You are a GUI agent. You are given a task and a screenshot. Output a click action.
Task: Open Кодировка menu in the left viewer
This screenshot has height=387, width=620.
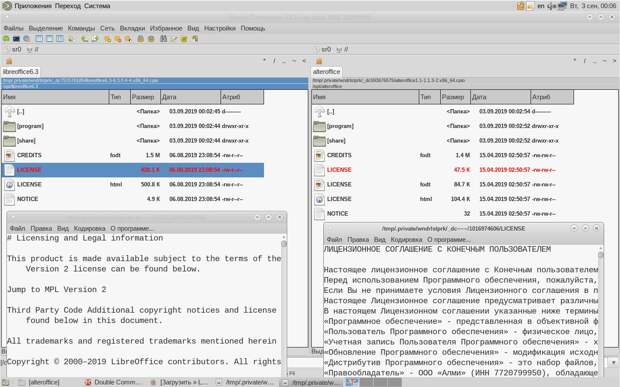pyautogui.click(x=90, y=228)
